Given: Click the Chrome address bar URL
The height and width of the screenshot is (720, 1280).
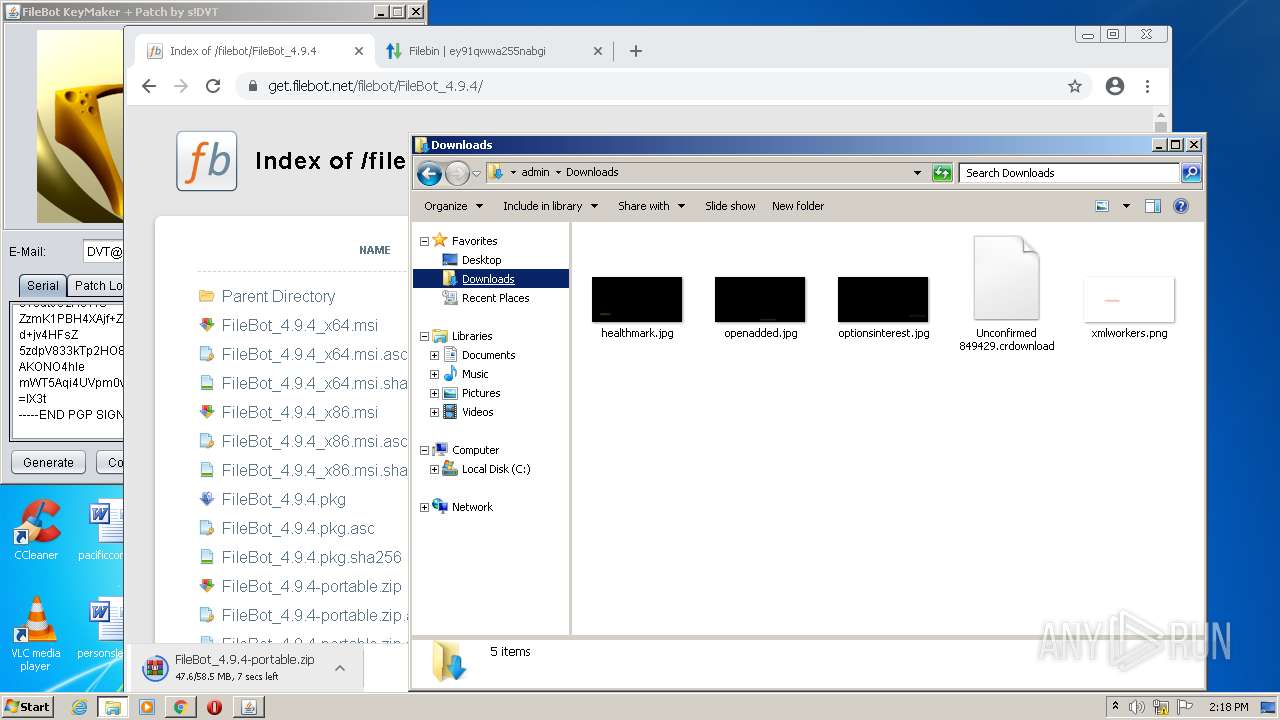Looking at the screenshot, I should tap(375, 86).
